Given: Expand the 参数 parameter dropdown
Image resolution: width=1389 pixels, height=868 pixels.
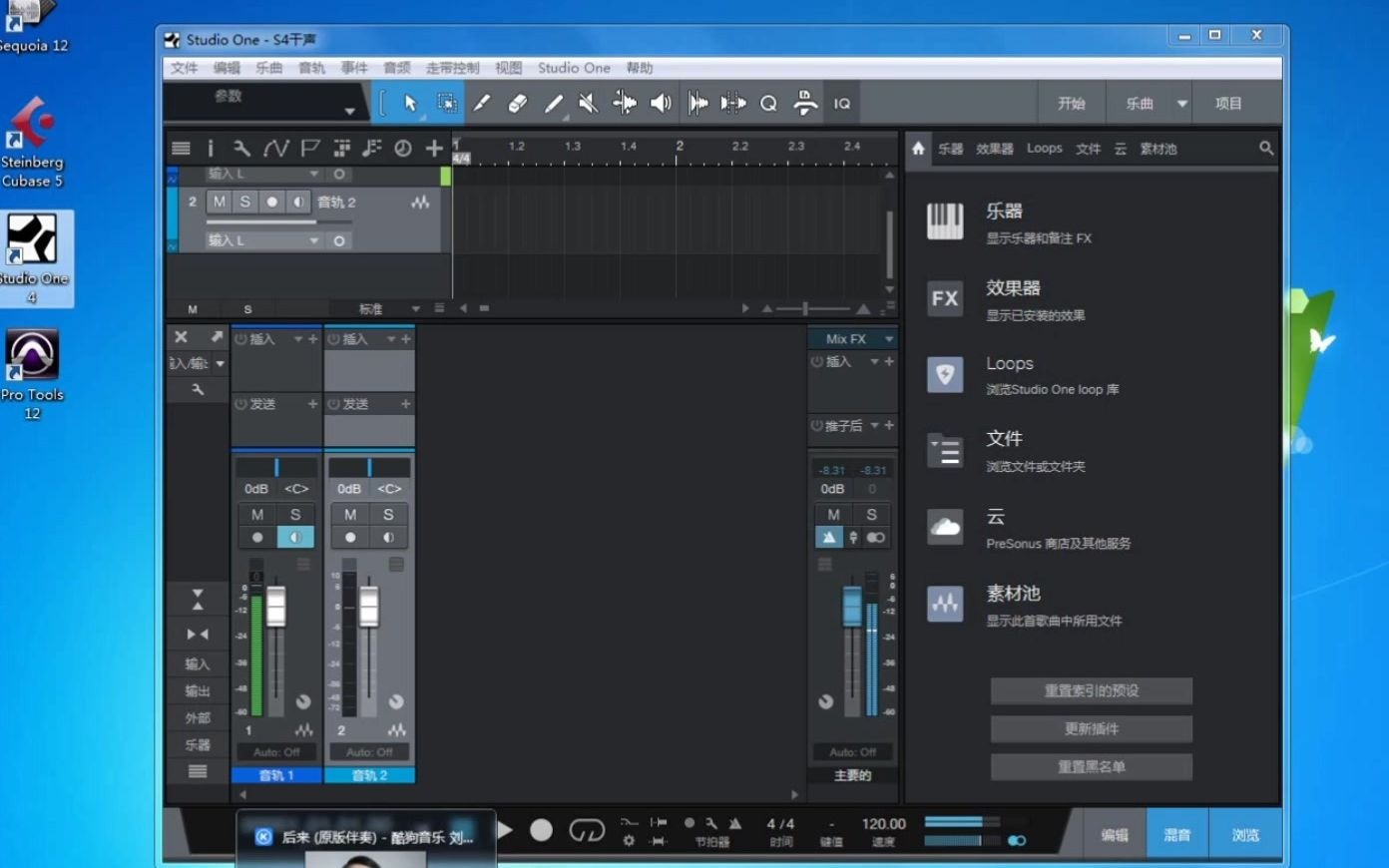Looking at the screenshot, I should click(x=350, y=111).
